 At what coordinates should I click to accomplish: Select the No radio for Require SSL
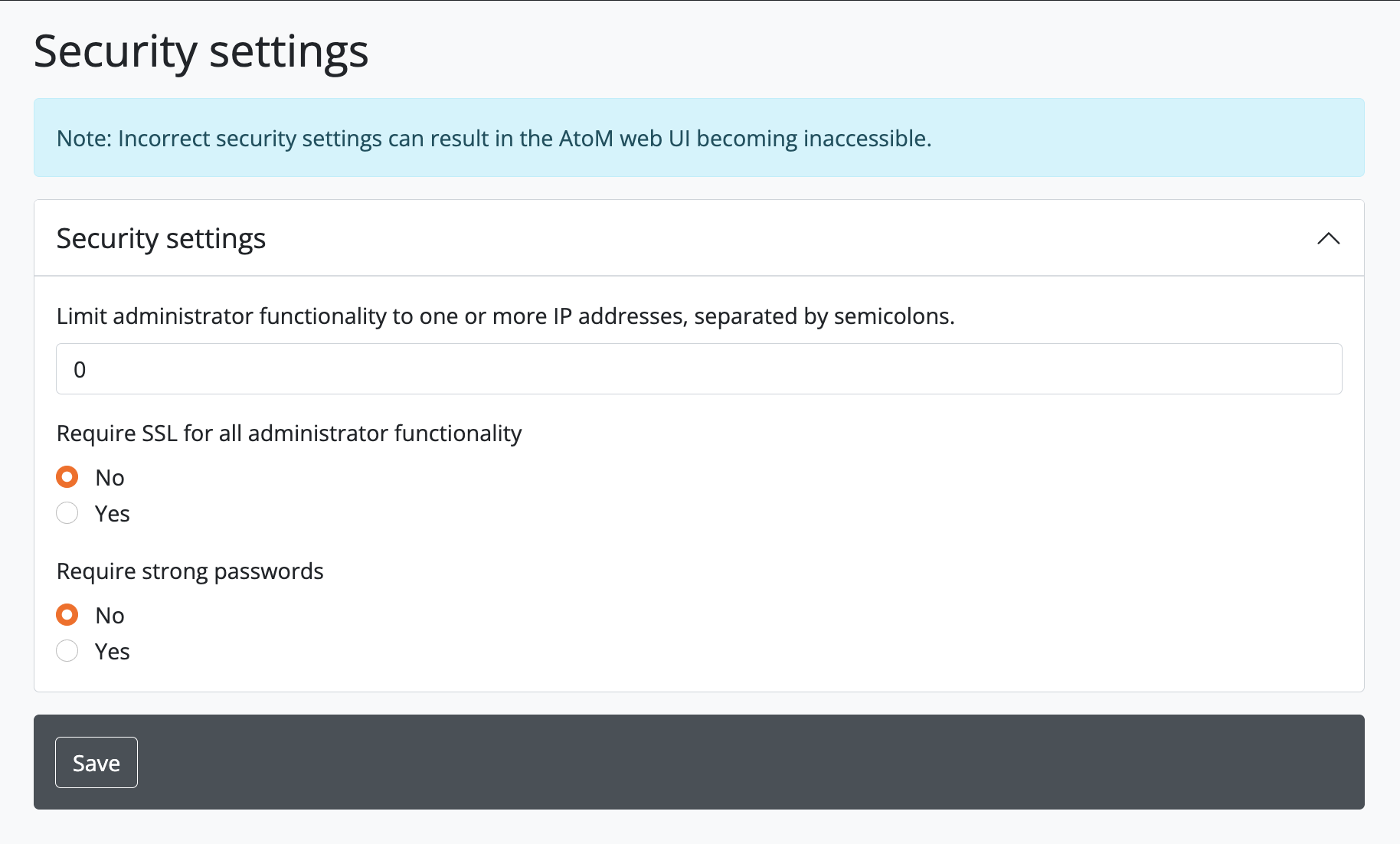(x=67, y=477)
